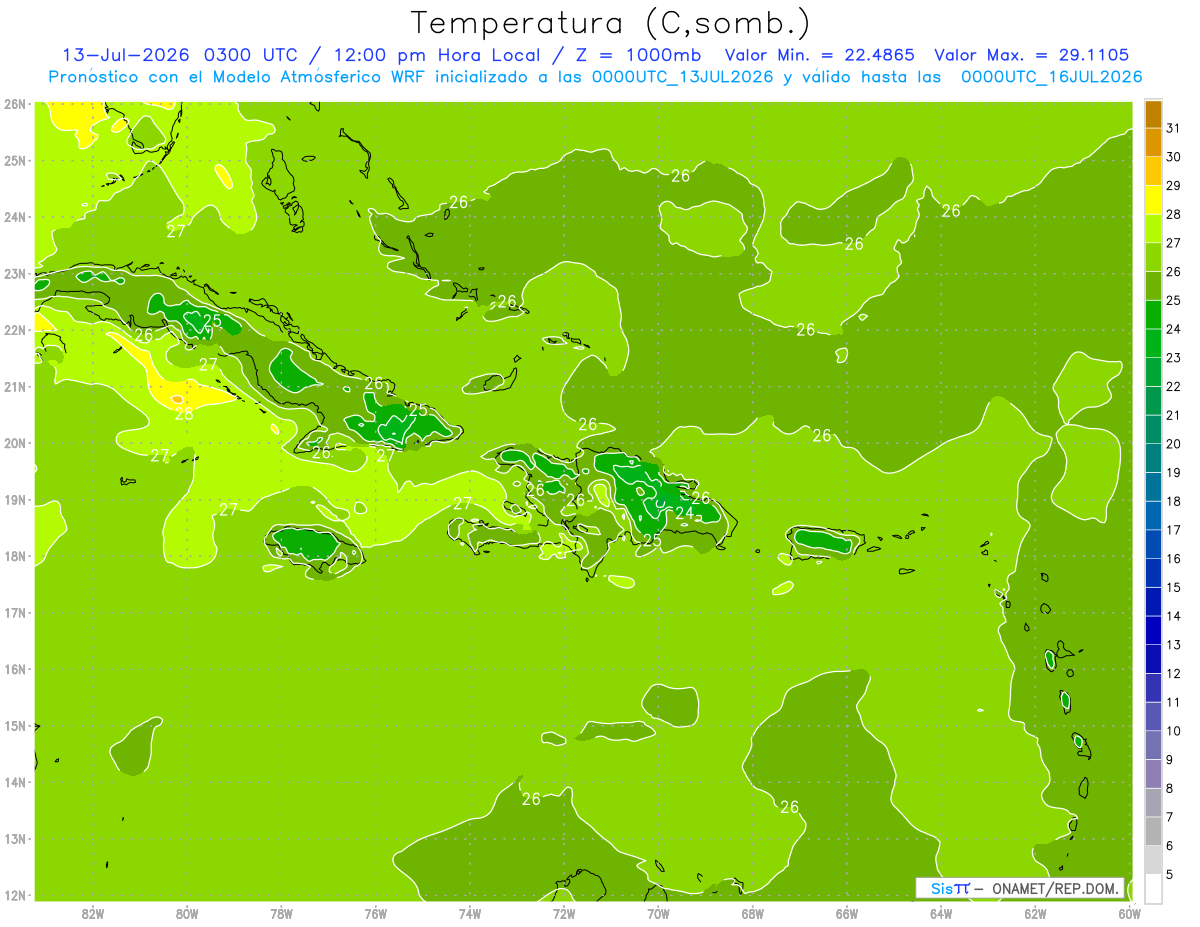Select the orange-brown top swatch of color scale
The width and height of the screenshot is (1200, 927).
pyautogui.click(x=1153, y=114)
